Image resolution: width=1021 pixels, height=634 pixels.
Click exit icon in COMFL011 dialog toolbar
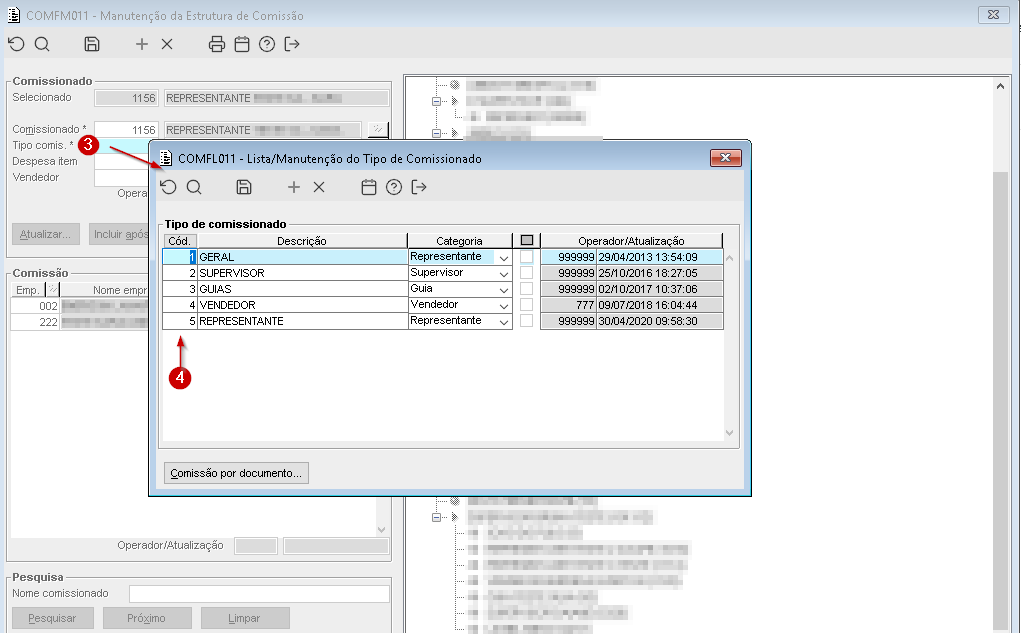click(x=419, y=187)
